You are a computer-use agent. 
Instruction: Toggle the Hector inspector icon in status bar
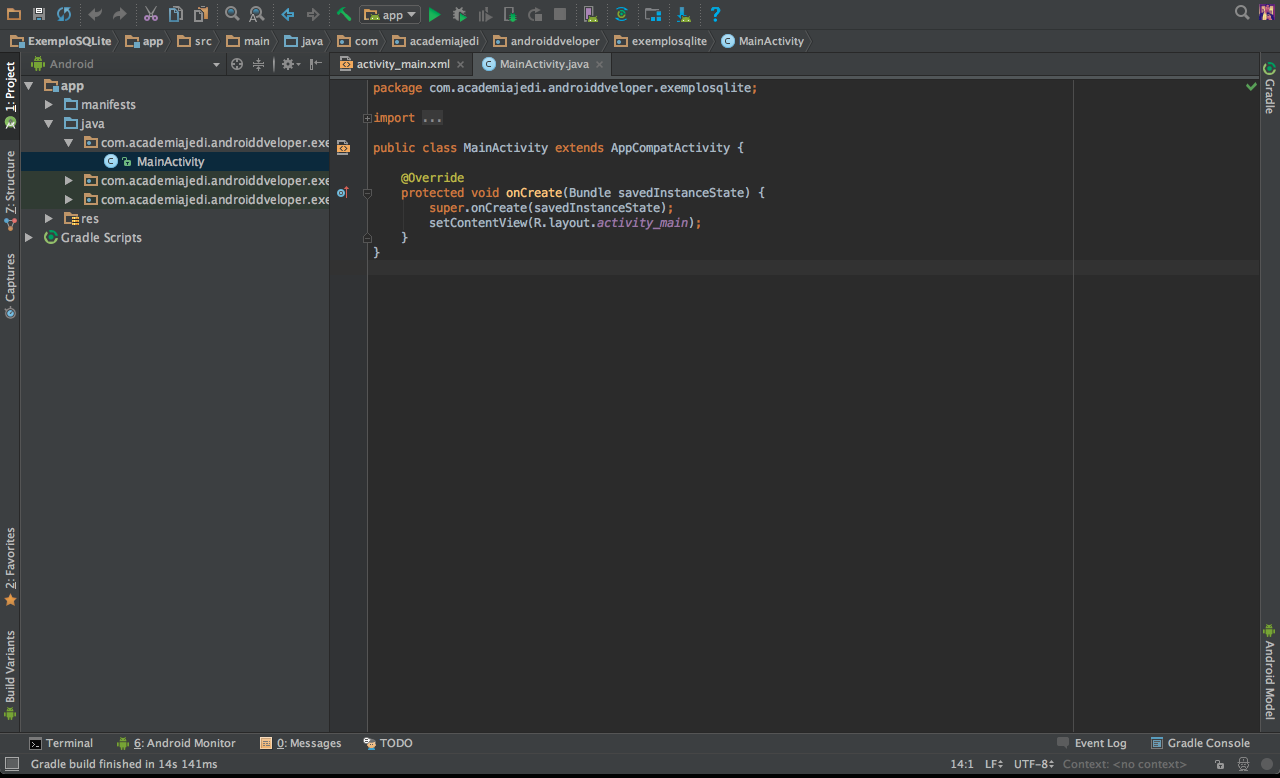(1243, 764)
